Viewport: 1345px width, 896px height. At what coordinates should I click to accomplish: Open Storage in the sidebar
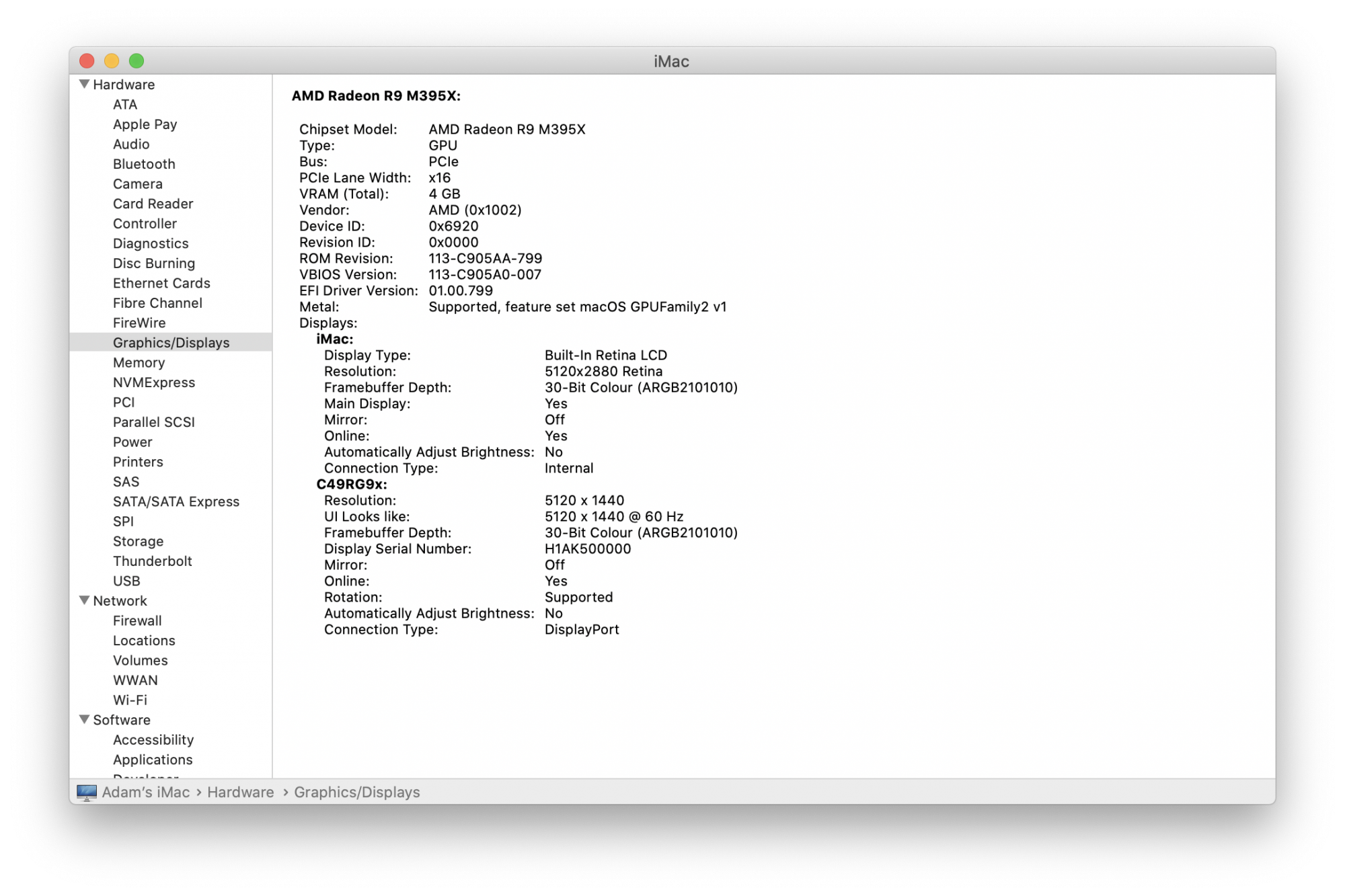click(138, 541)
